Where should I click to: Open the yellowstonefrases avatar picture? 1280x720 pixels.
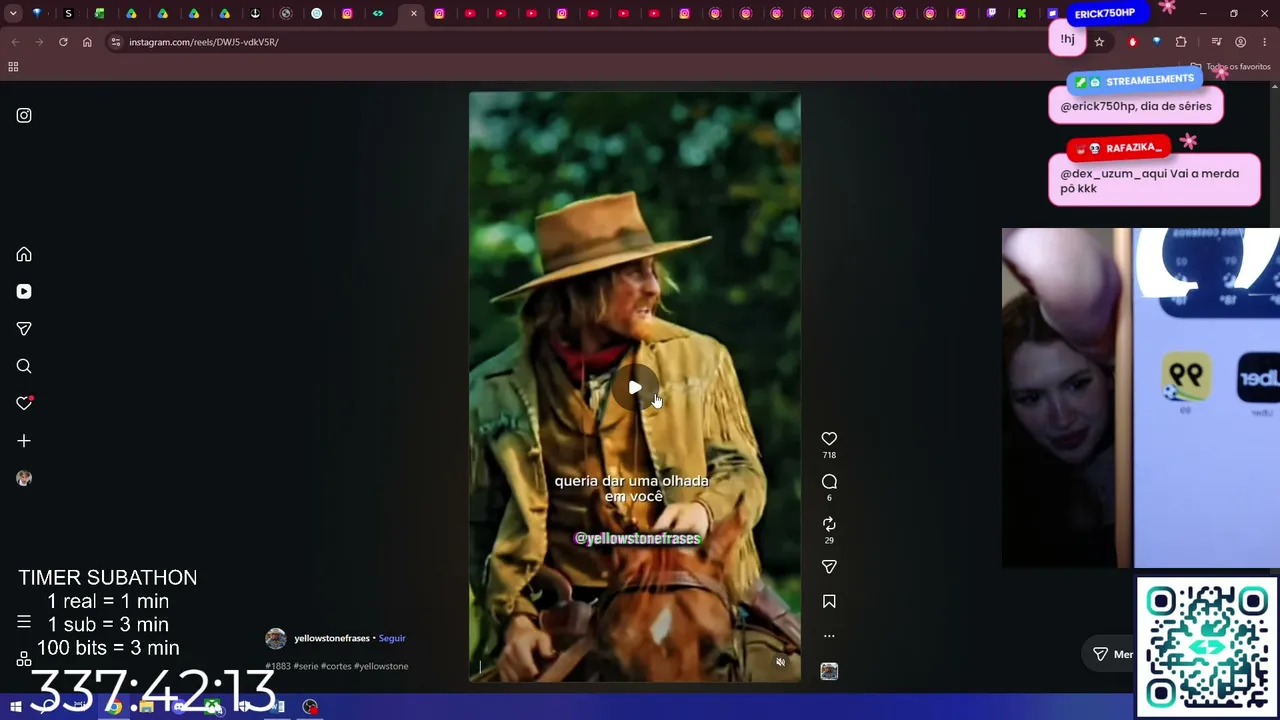276,638
